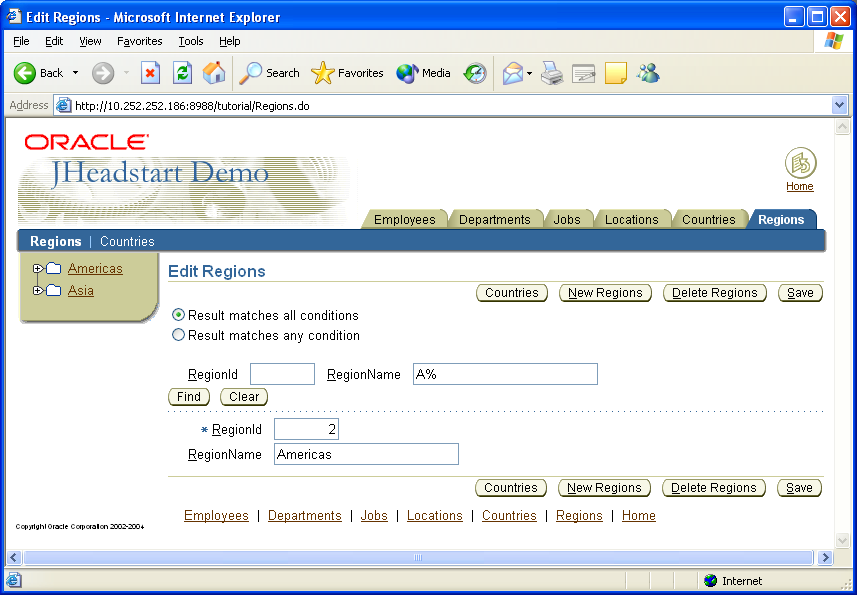
Task: Click the browser Refresh icon
Action: point(182,73)
